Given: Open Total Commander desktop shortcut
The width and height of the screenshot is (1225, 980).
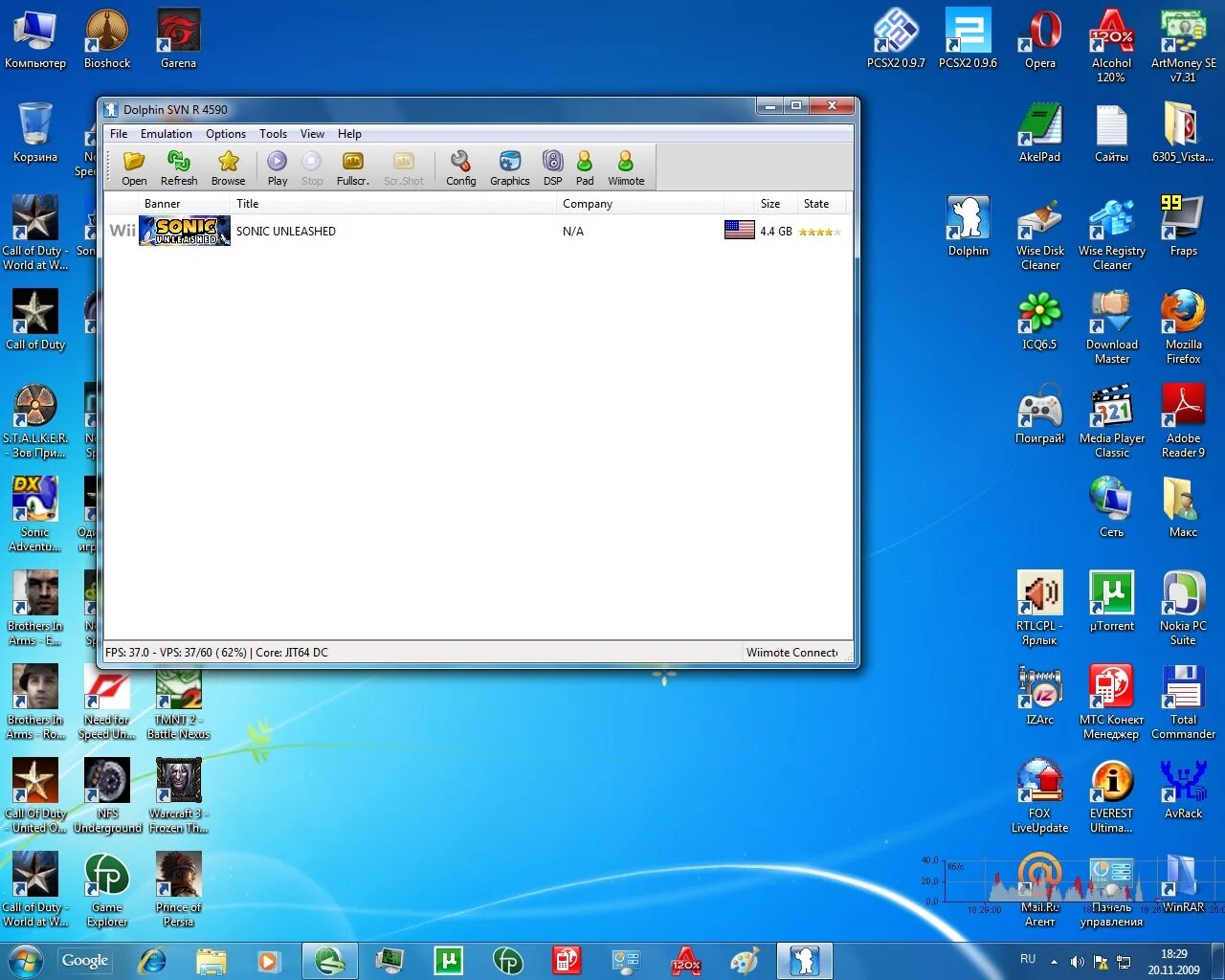Looking at the screenshot, I should tap(1183, 702).
